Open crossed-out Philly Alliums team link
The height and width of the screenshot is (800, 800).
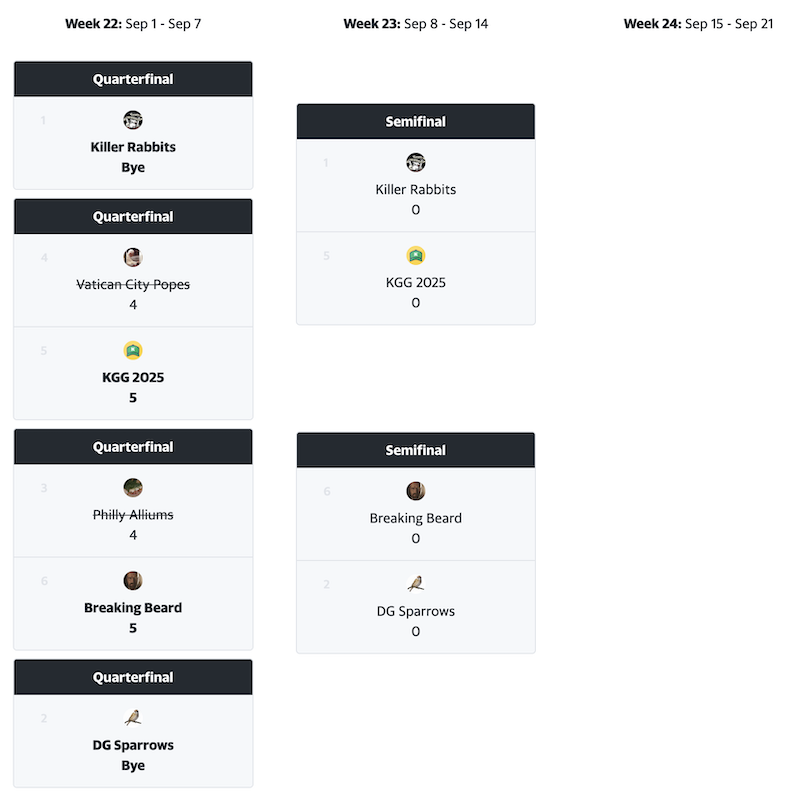[133, 515]
